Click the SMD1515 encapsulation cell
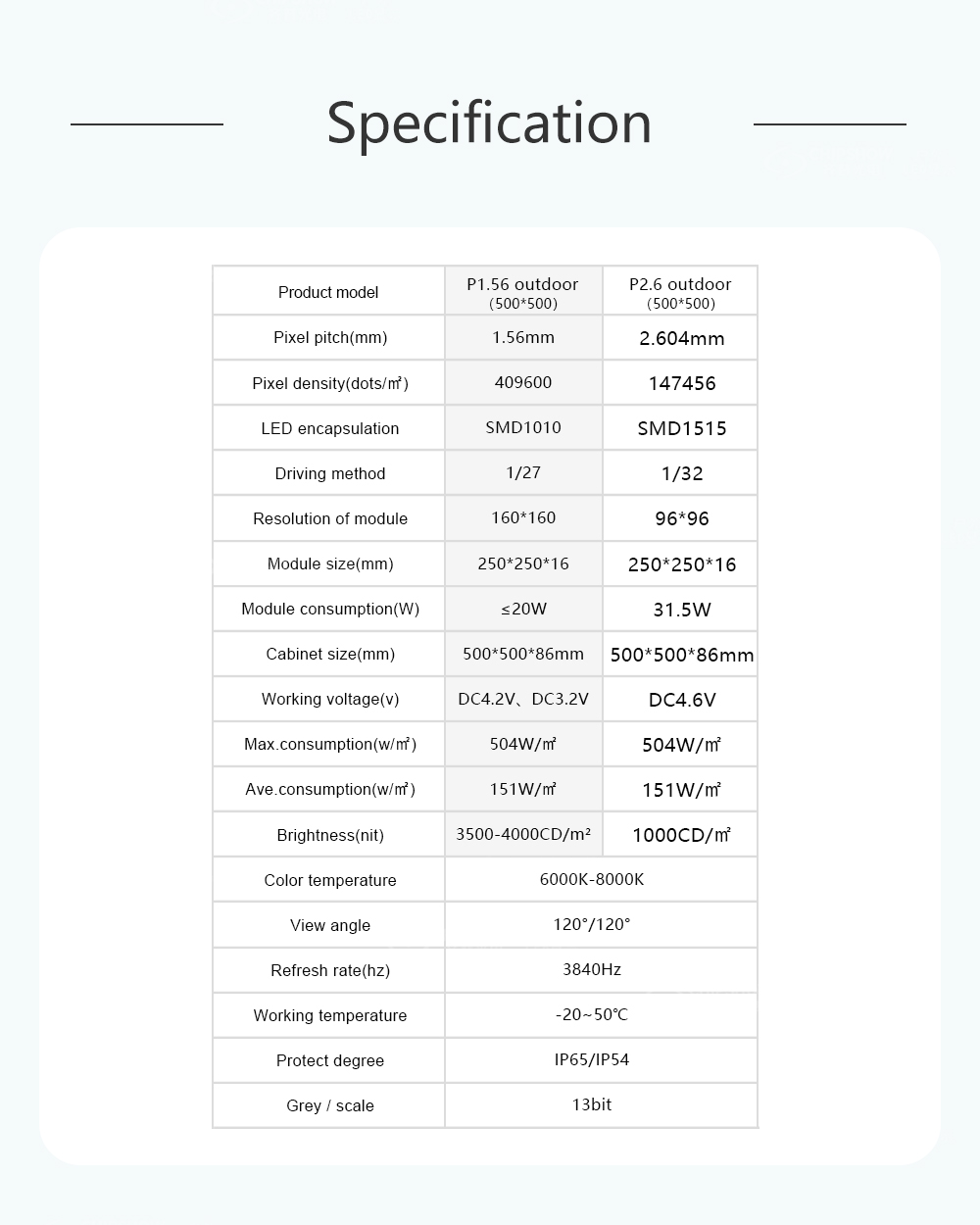This screenshot has height=1225, width=980. (x=682, y=428)
